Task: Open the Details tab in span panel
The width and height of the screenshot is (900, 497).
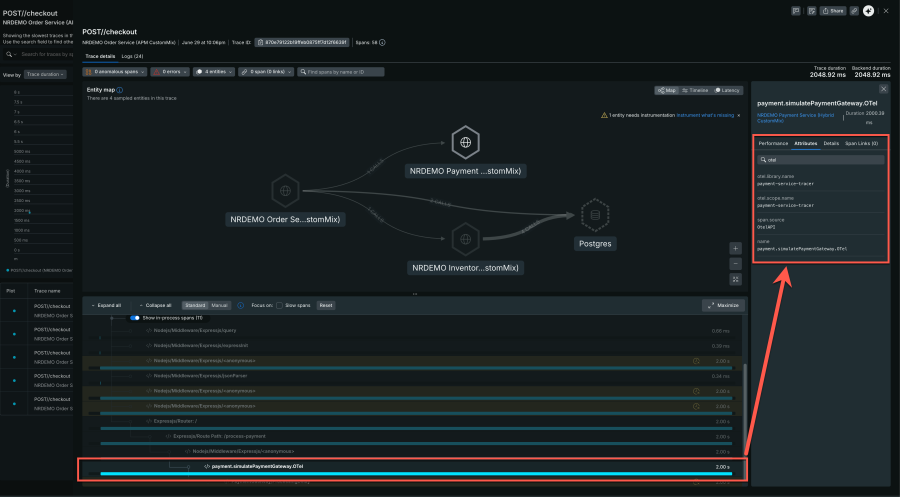Action: click(831, 143)
